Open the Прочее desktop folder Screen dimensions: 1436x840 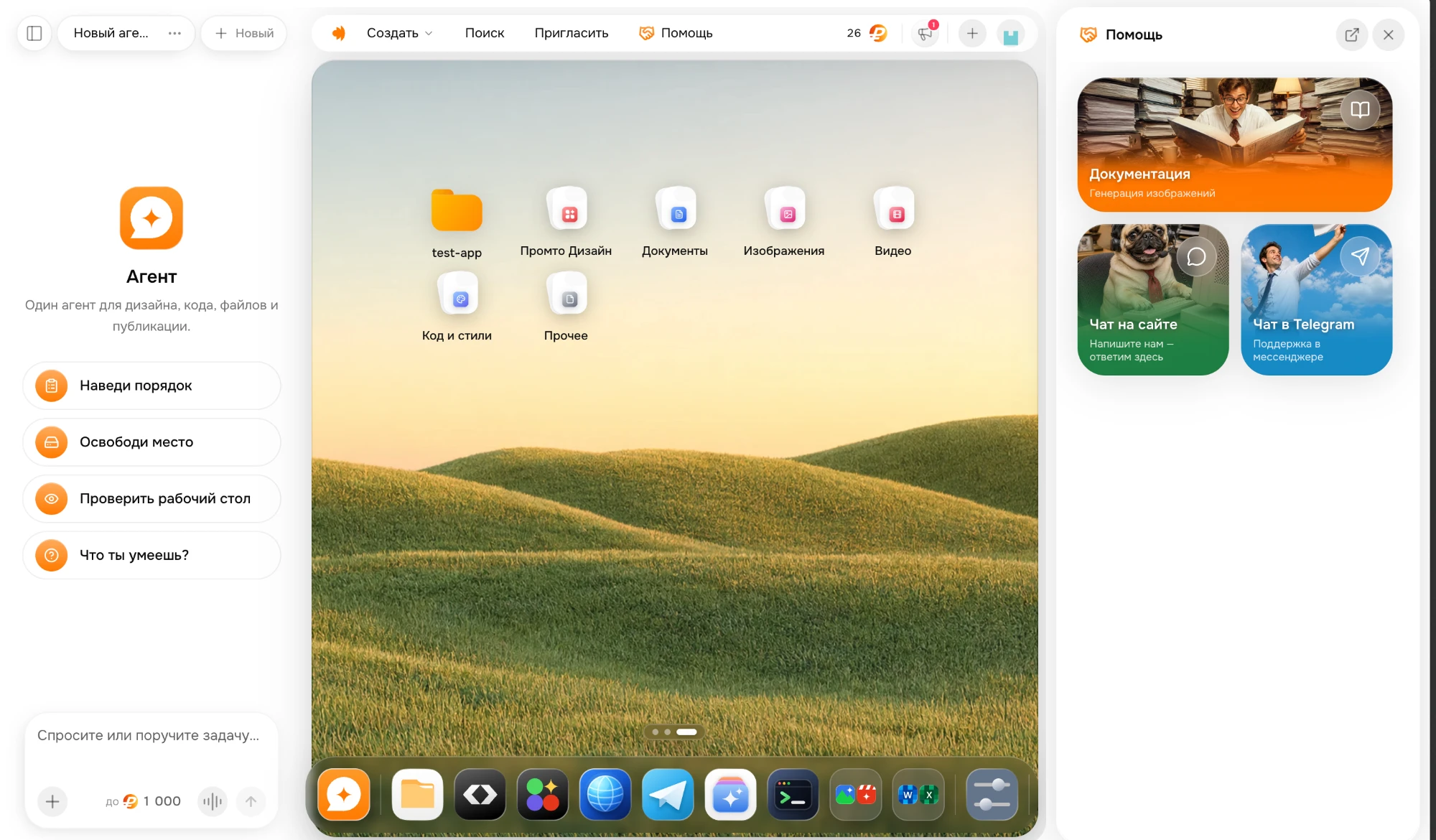coord(566,307)
